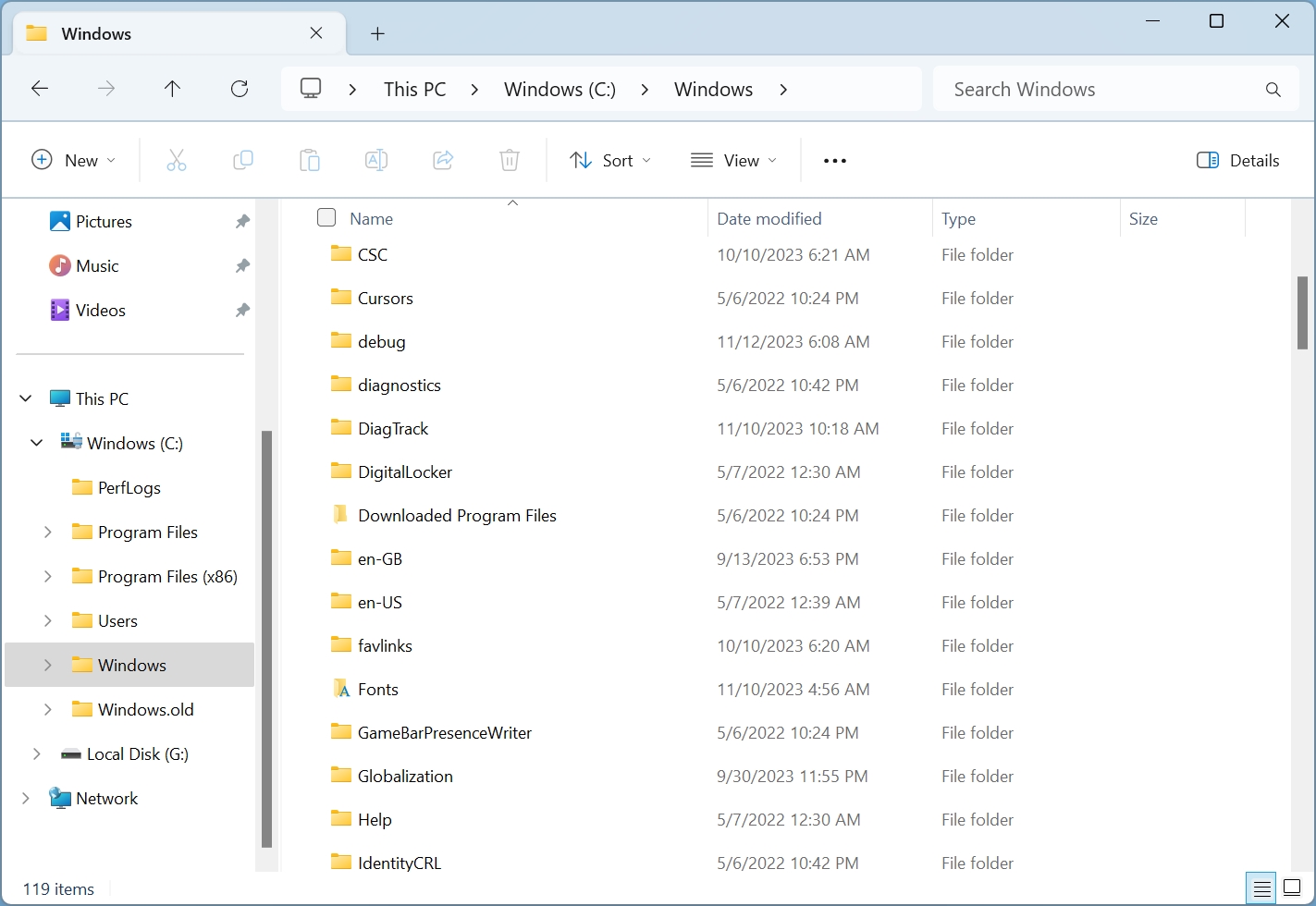1316x906 pixels.
Task: Click the Paste clipboard icon
Action: pos(310,161)
